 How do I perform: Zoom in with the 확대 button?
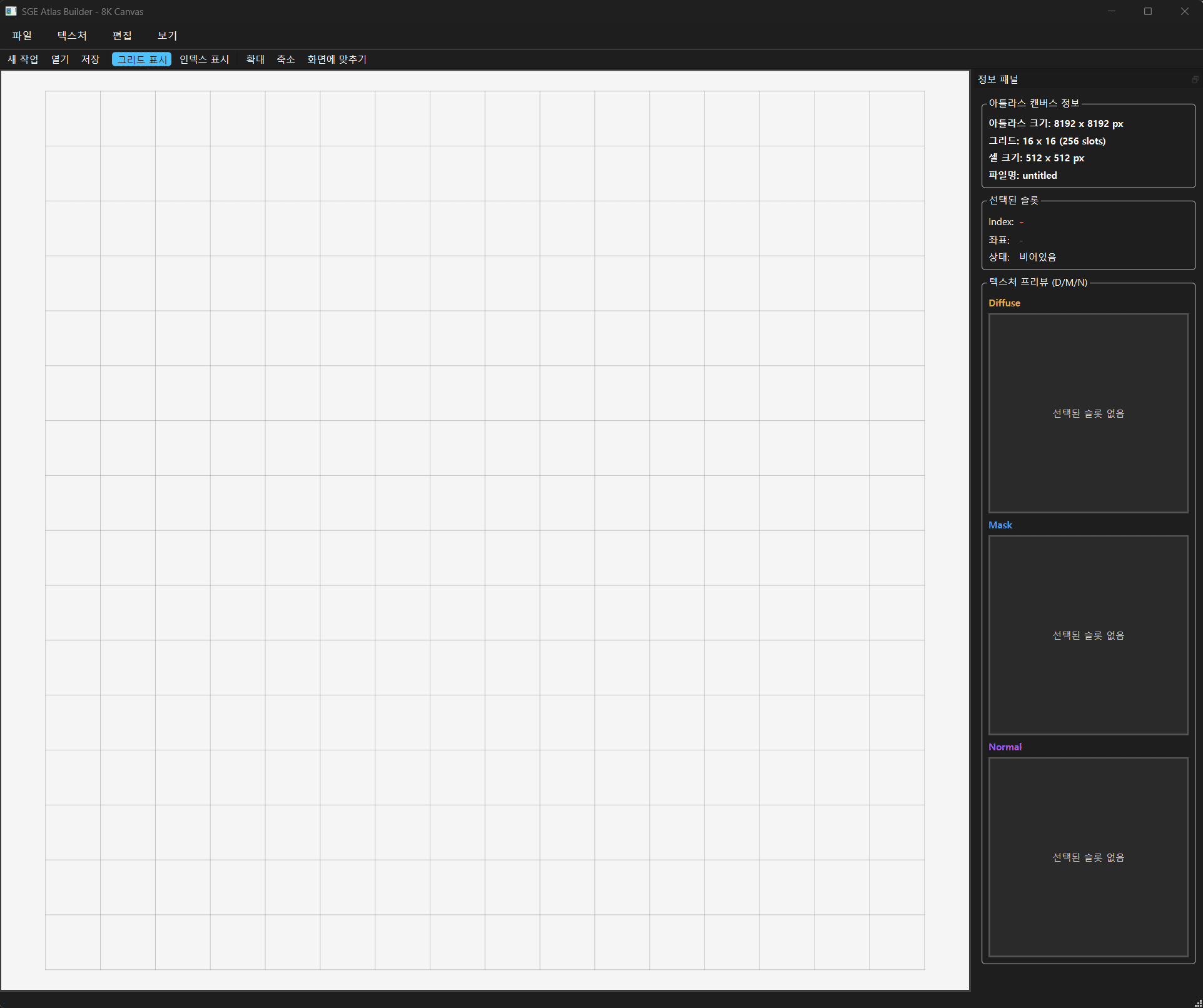pyautogui.click(x=255, y=59)
